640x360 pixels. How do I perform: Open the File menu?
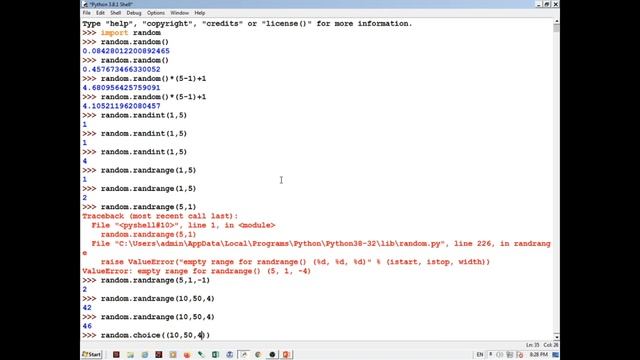87,13
